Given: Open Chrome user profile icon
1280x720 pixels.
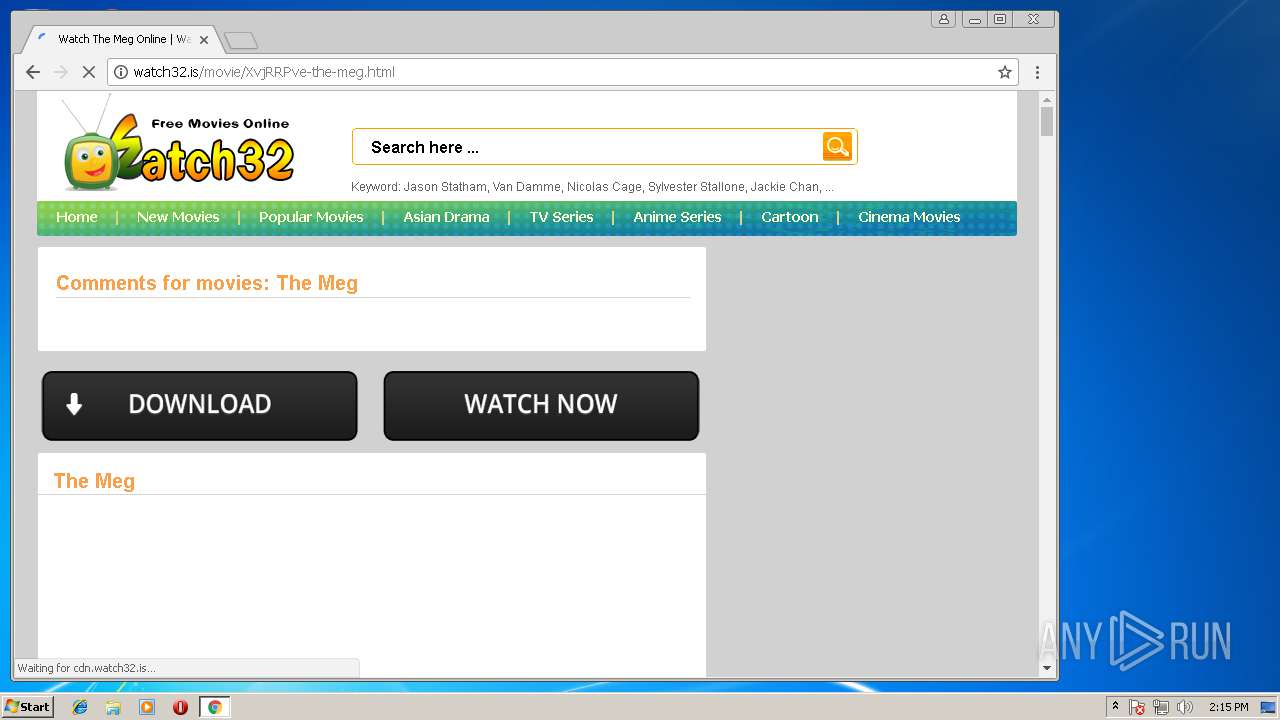Looking at the screenshot, I should click(x=943, y=19).
